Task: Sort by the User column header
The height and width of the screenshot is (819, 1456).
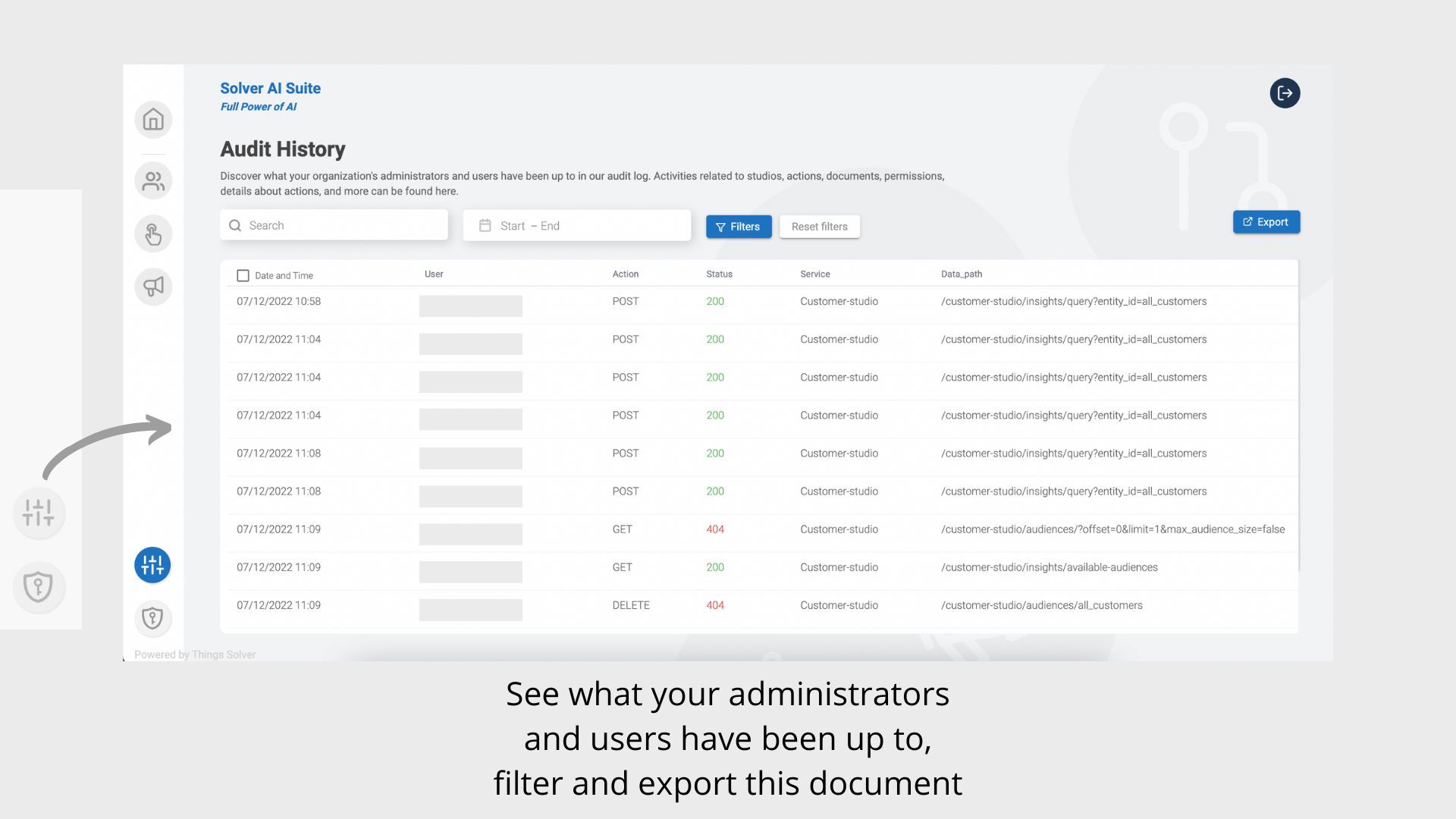Action: tap(434, 274)
